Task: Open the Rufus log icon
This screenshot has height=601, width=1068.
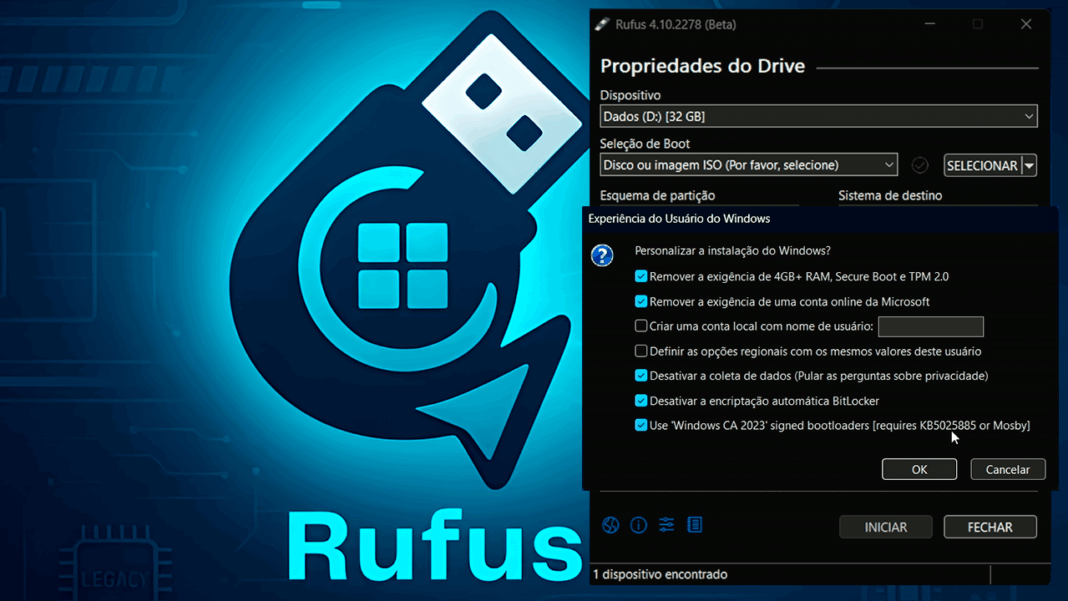Action: tap(694, 524)
